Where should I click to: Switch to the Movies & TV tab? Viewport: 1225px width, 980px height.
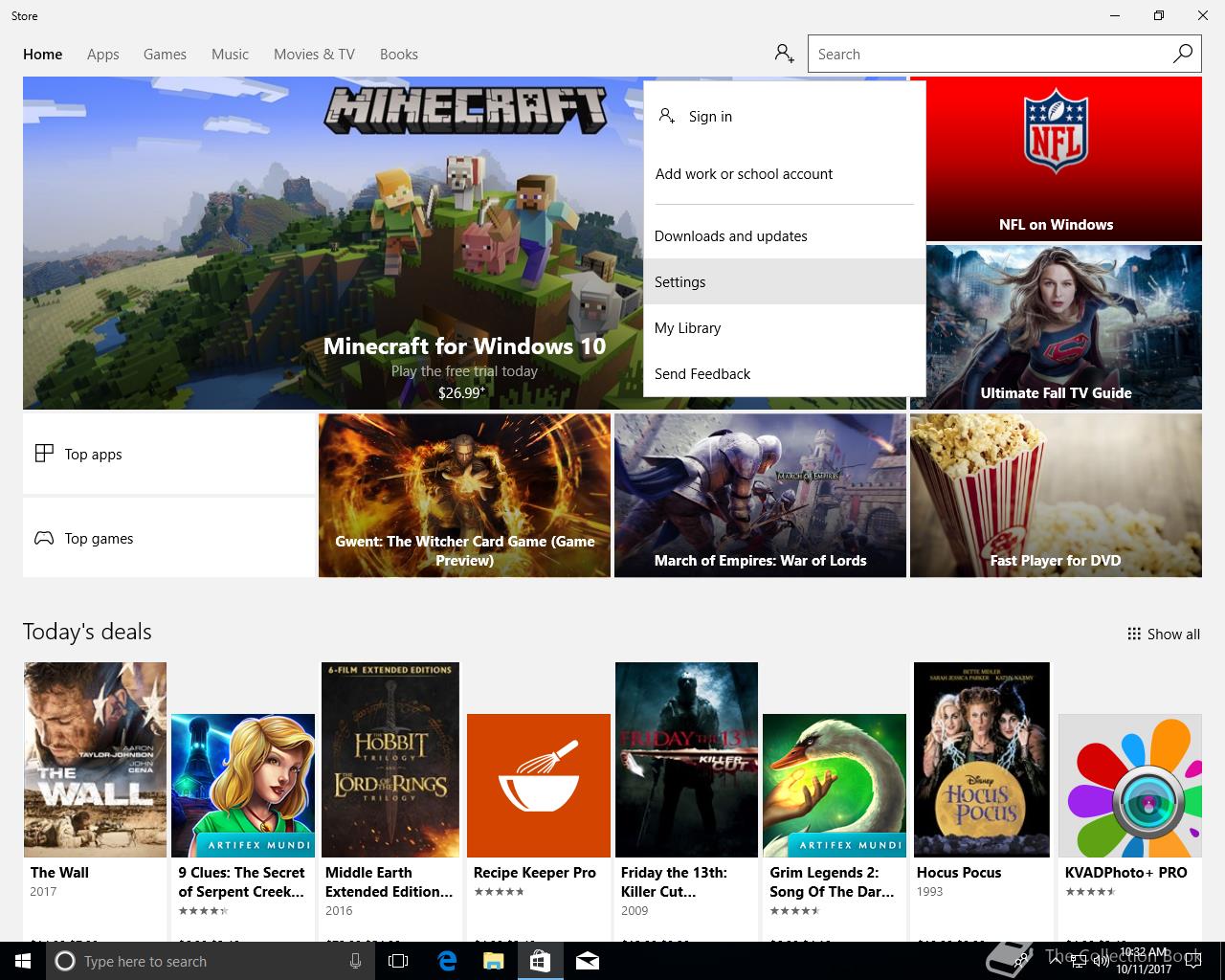point(314,54)
